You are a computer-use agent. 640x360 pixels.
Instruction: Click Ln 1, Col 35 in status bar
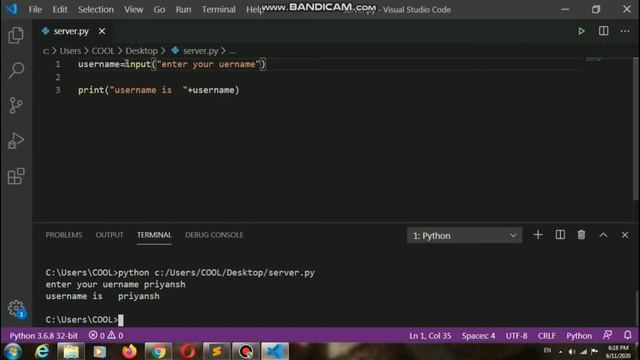point(430,336)
